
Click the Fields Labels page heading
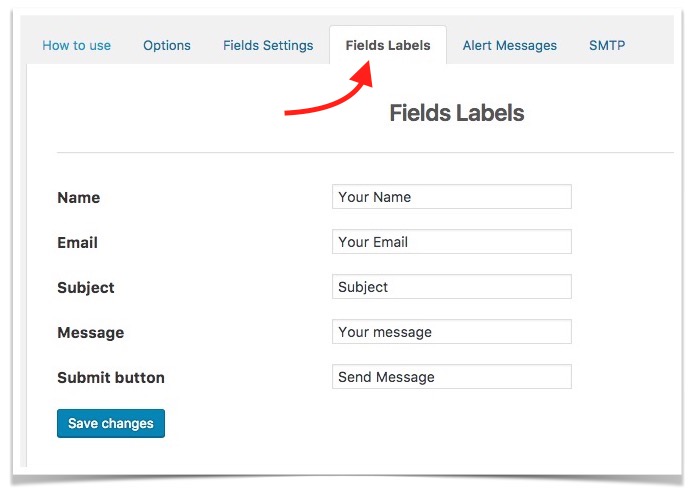tap(456, 113)
